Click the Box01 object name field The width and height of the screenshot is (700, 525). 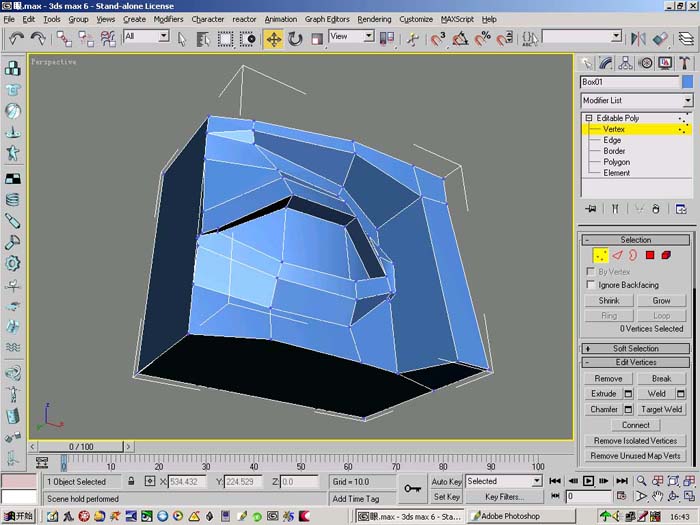click(x=630, y=82)
